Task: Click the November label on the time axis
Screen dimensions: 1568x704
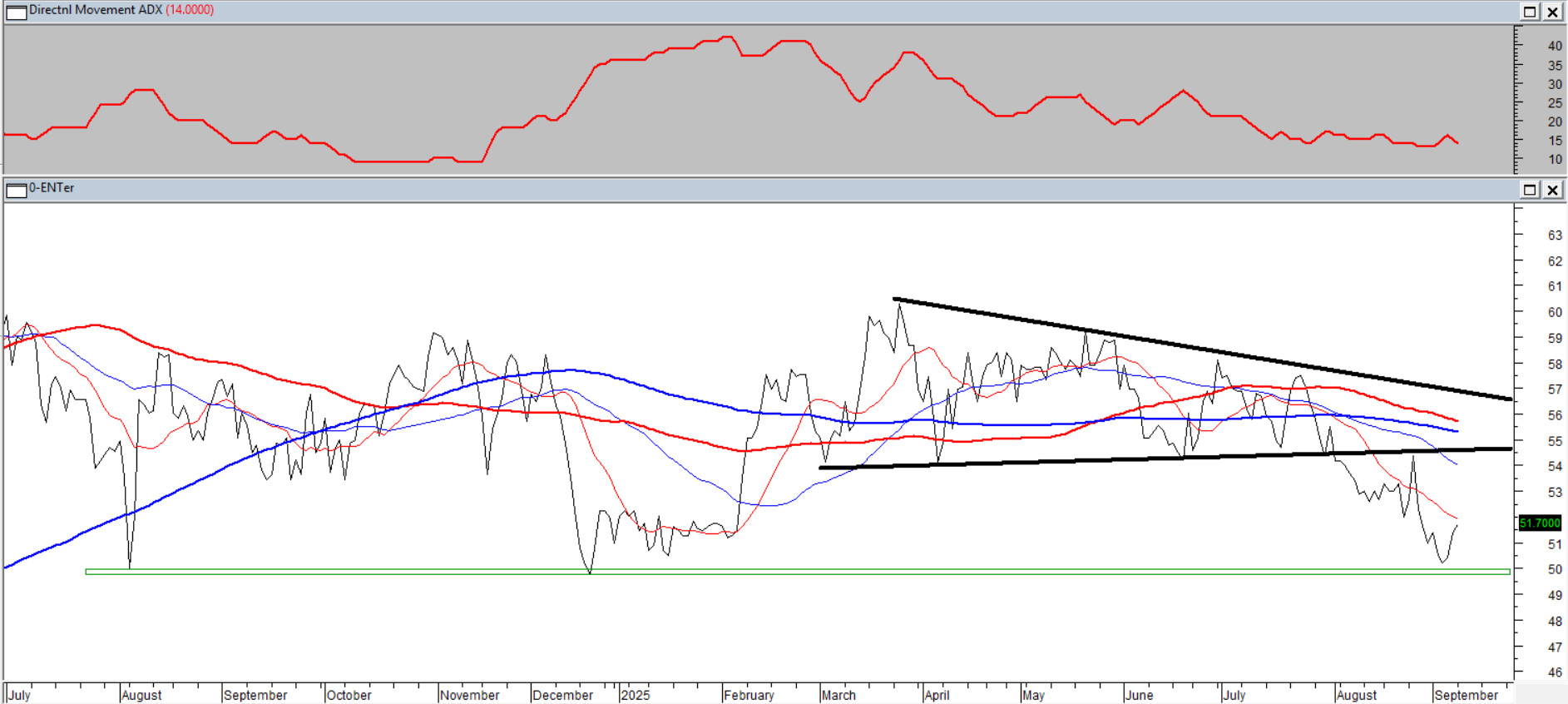Action: (469, 695)
